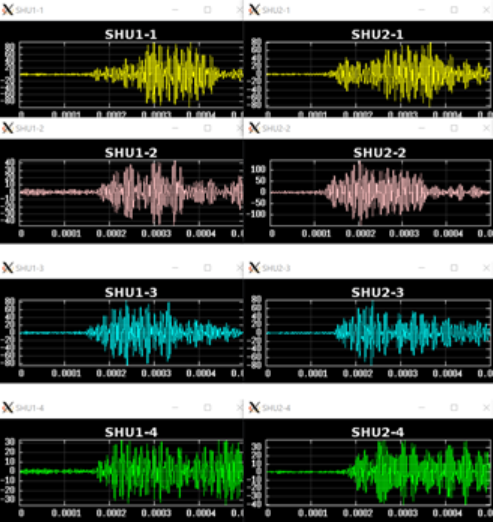The width and height of the screenshot is (493, 529).
Task: Click the bold SHU2-1 plot heading
Action: 377,34
